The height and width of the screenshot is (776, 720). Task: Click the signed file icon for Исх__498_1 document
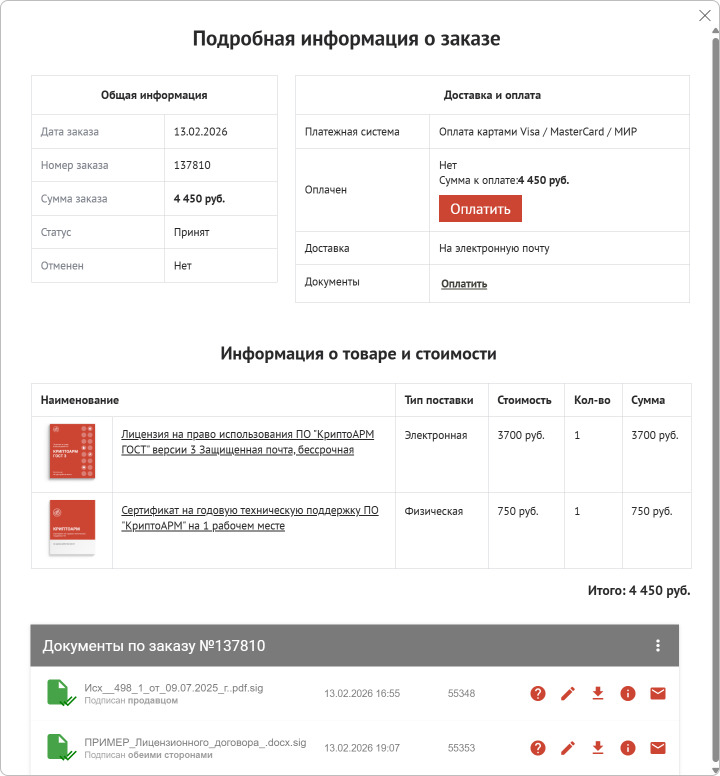click(60, 693)
